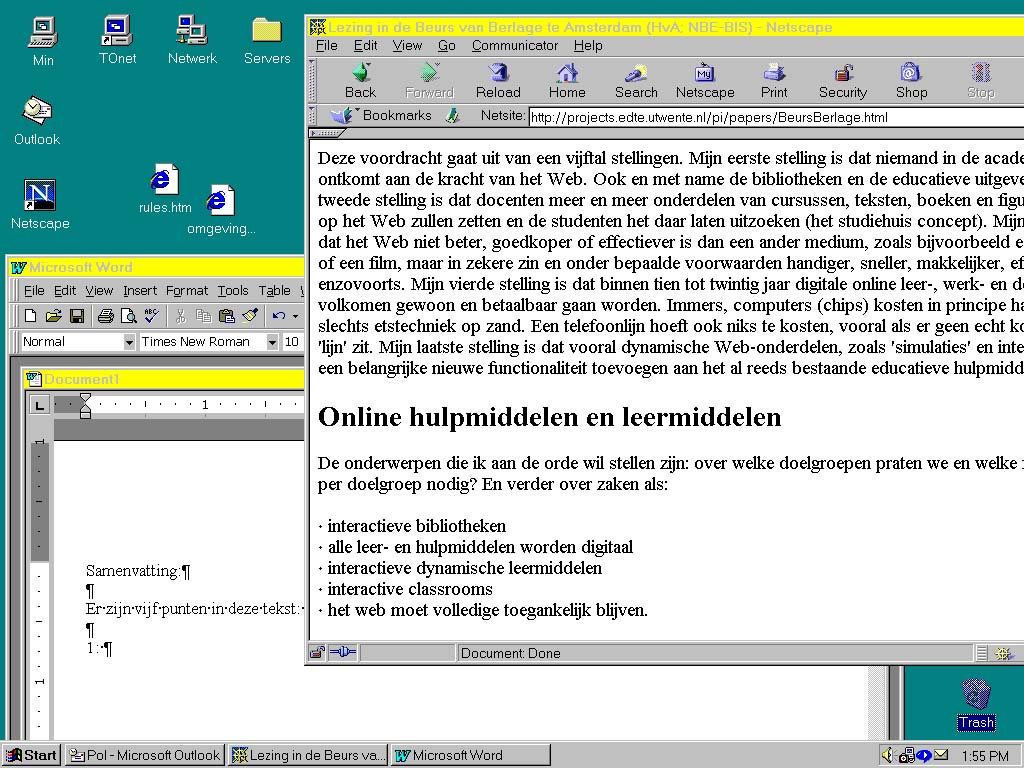This screenshot has height=768, width=1024.
Task: Select the Netscape desktop shortcut
Action: [40, 204]
